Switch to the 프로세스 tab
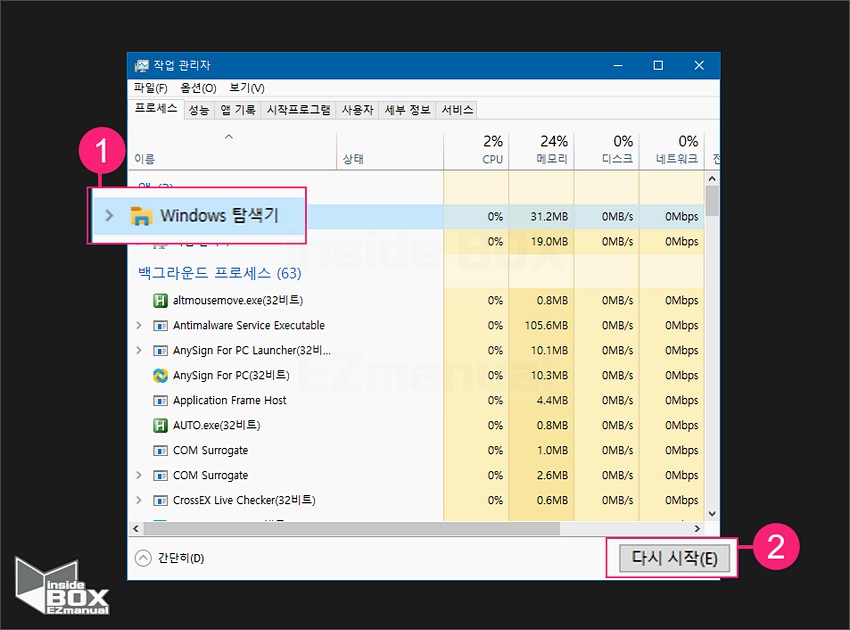The width and height of the screenshot is (850, 630). point(156,108)
